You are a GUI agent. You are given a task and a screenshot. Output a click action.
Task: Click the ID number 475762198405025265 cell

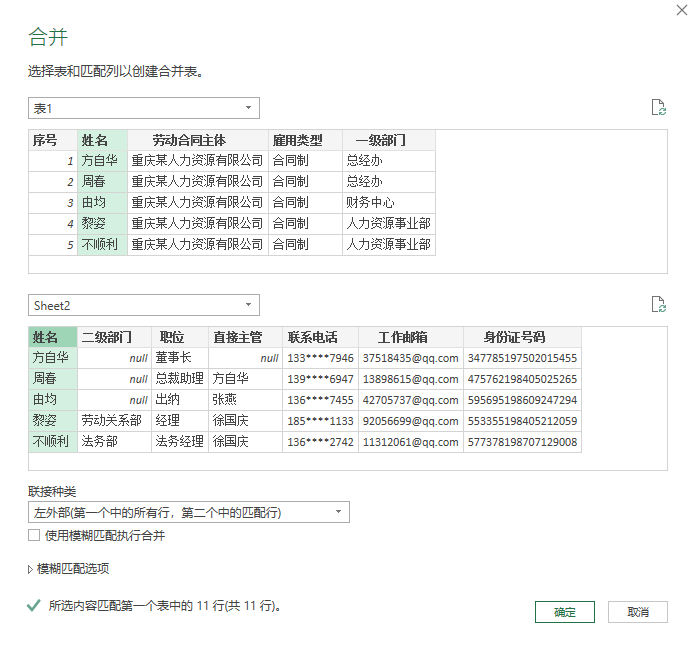[522, 378]
